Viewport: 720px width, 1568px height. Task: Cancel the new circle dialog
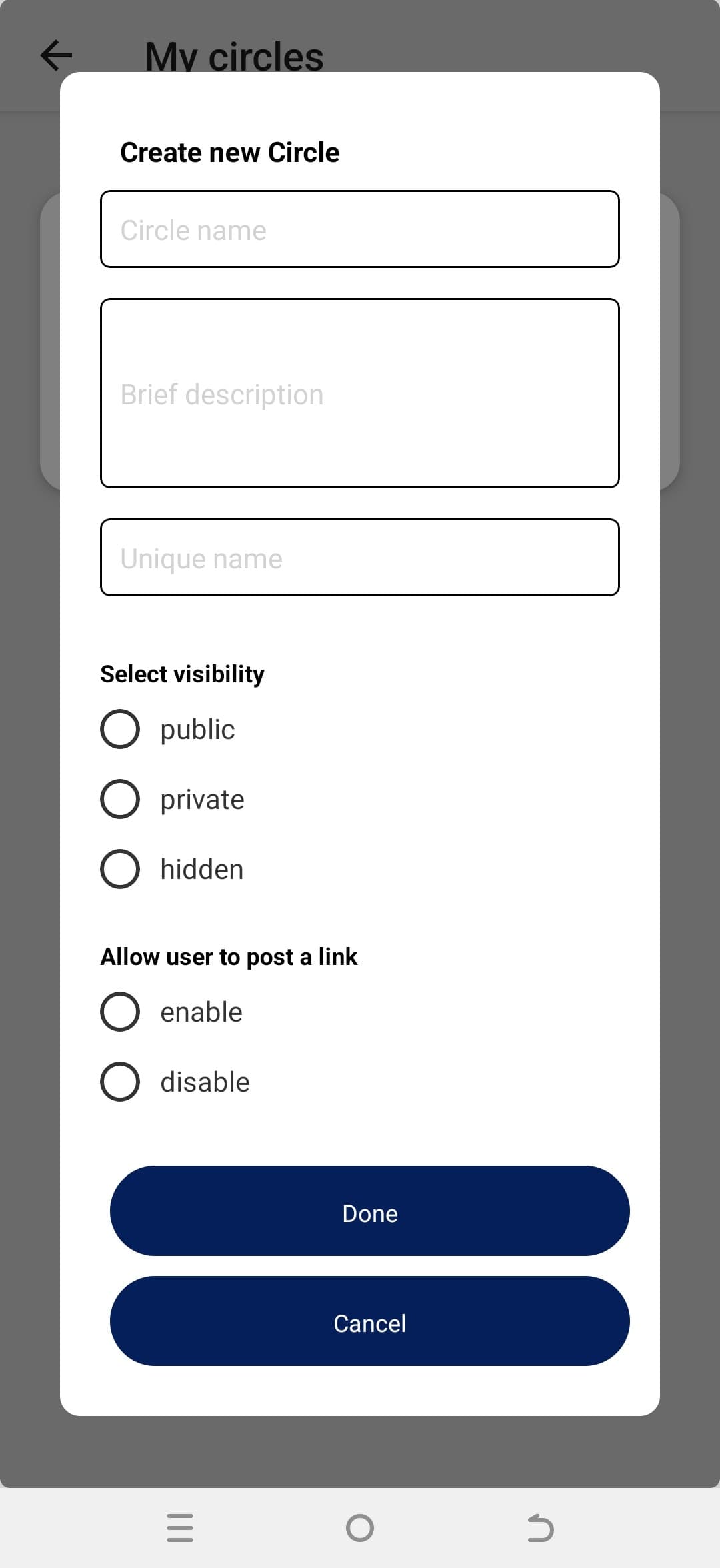click(370, 1321)
